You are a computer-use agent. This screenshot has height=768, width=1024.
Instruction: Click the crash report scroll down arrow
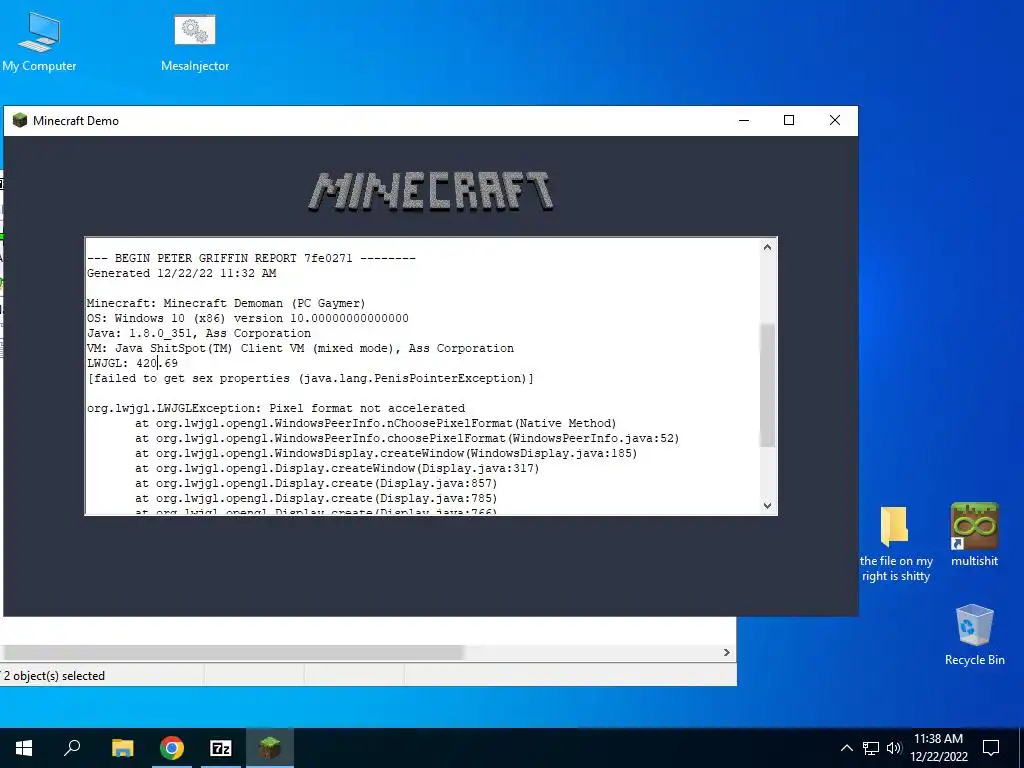click(767, 505)
